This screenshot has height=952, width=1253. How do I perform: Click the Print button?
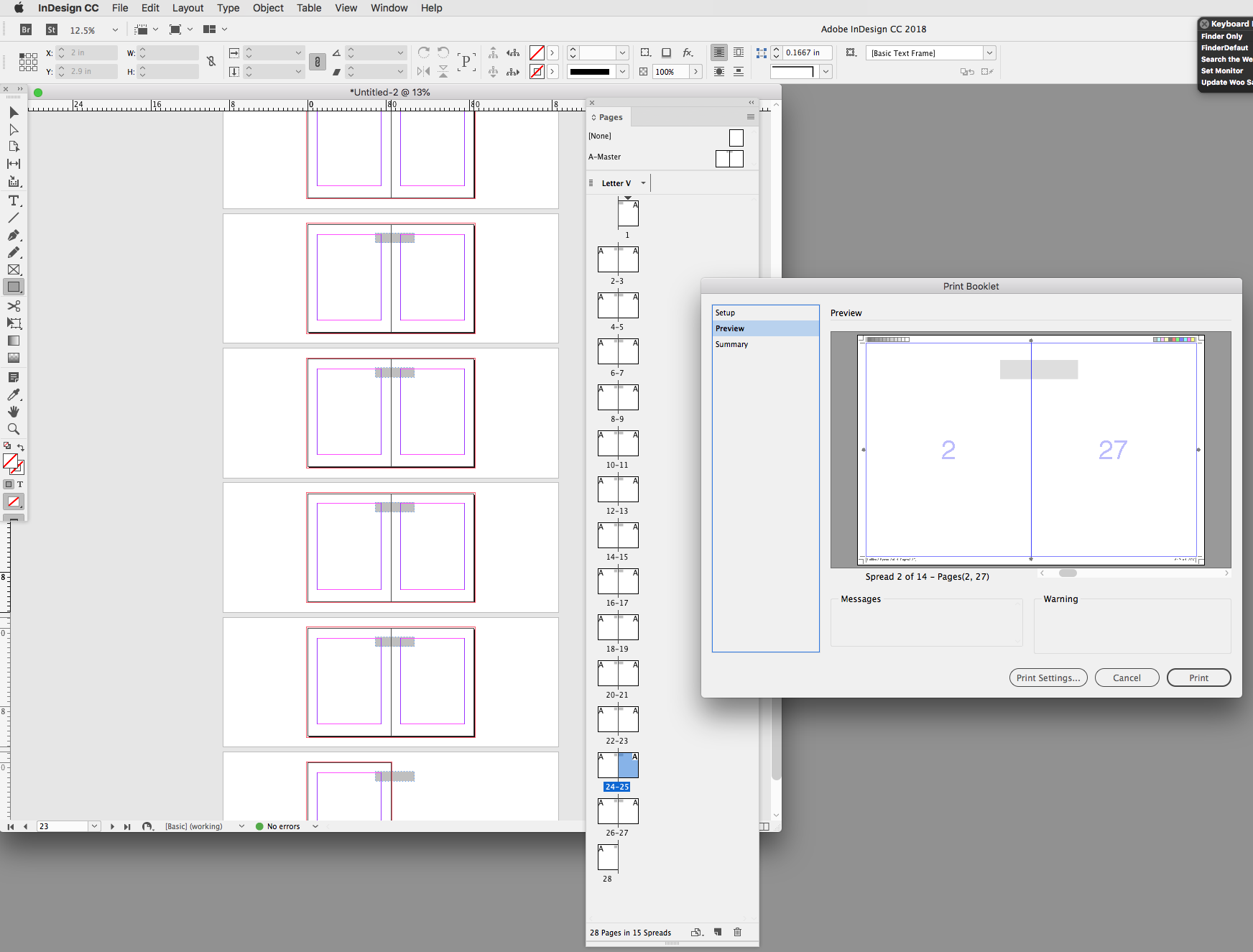[x=1198, y=678]
